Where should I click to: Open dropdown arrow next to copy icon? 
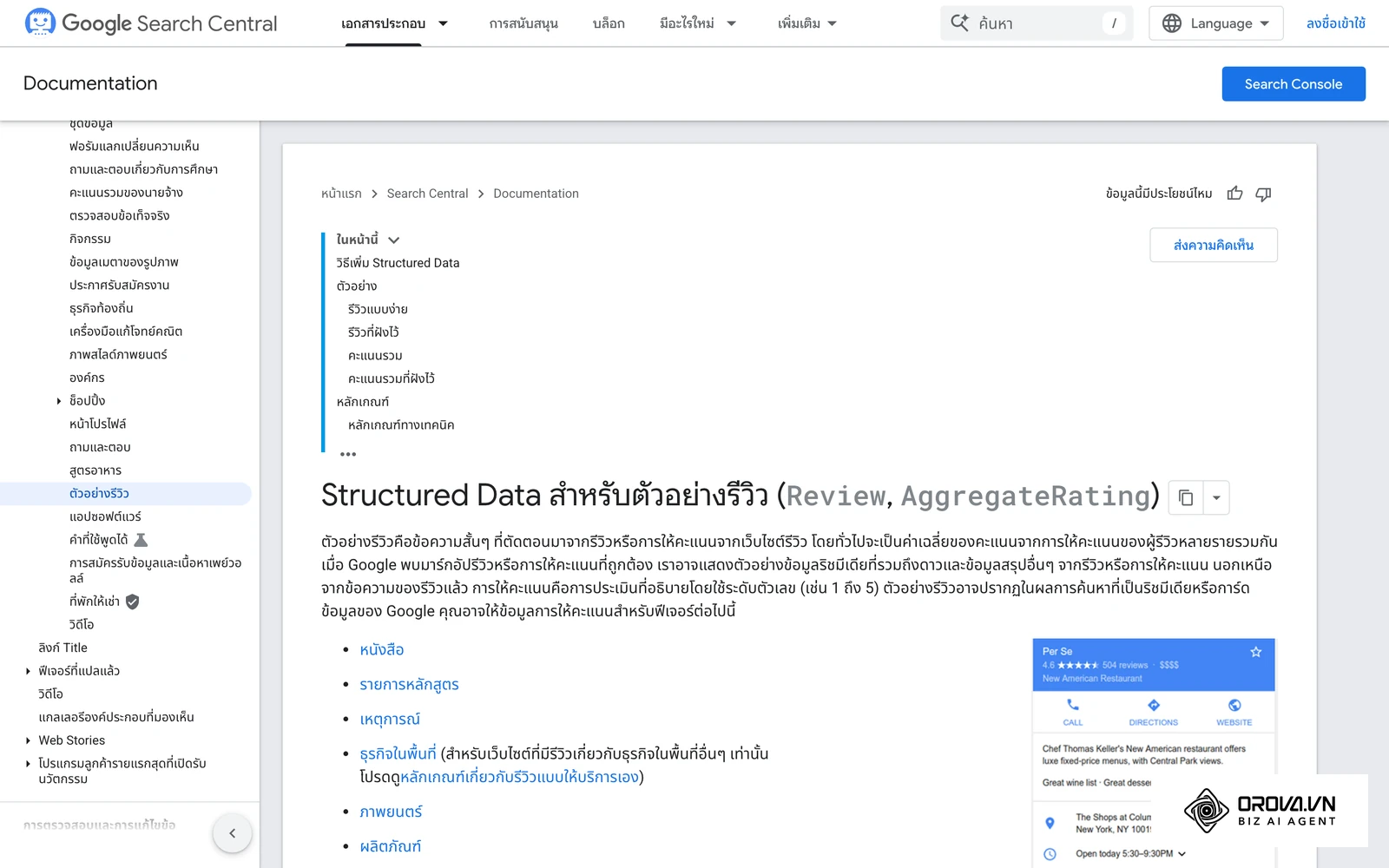(x=1215, y=497)
